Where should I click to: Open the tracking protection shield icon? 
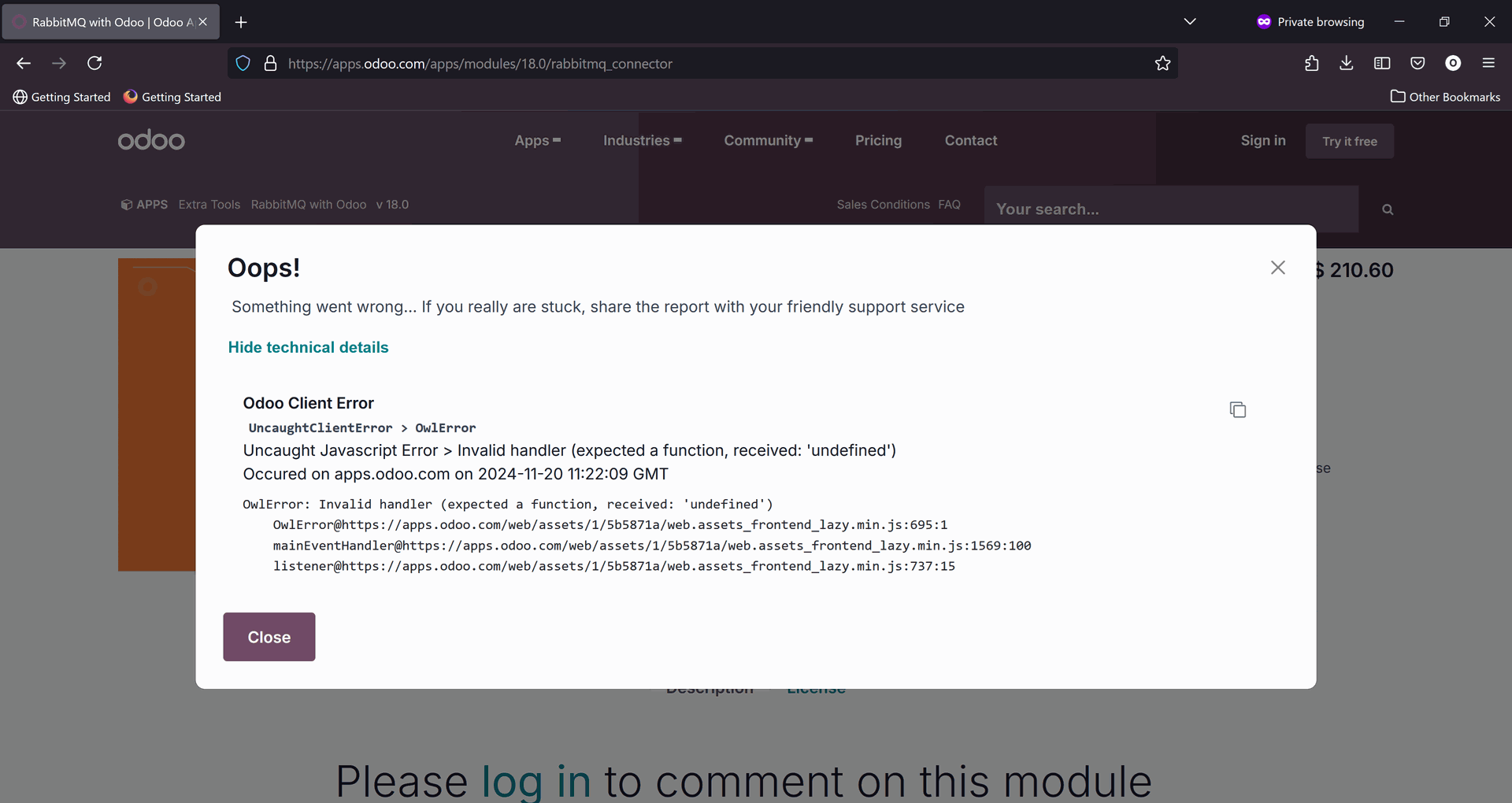coord(243,64)
